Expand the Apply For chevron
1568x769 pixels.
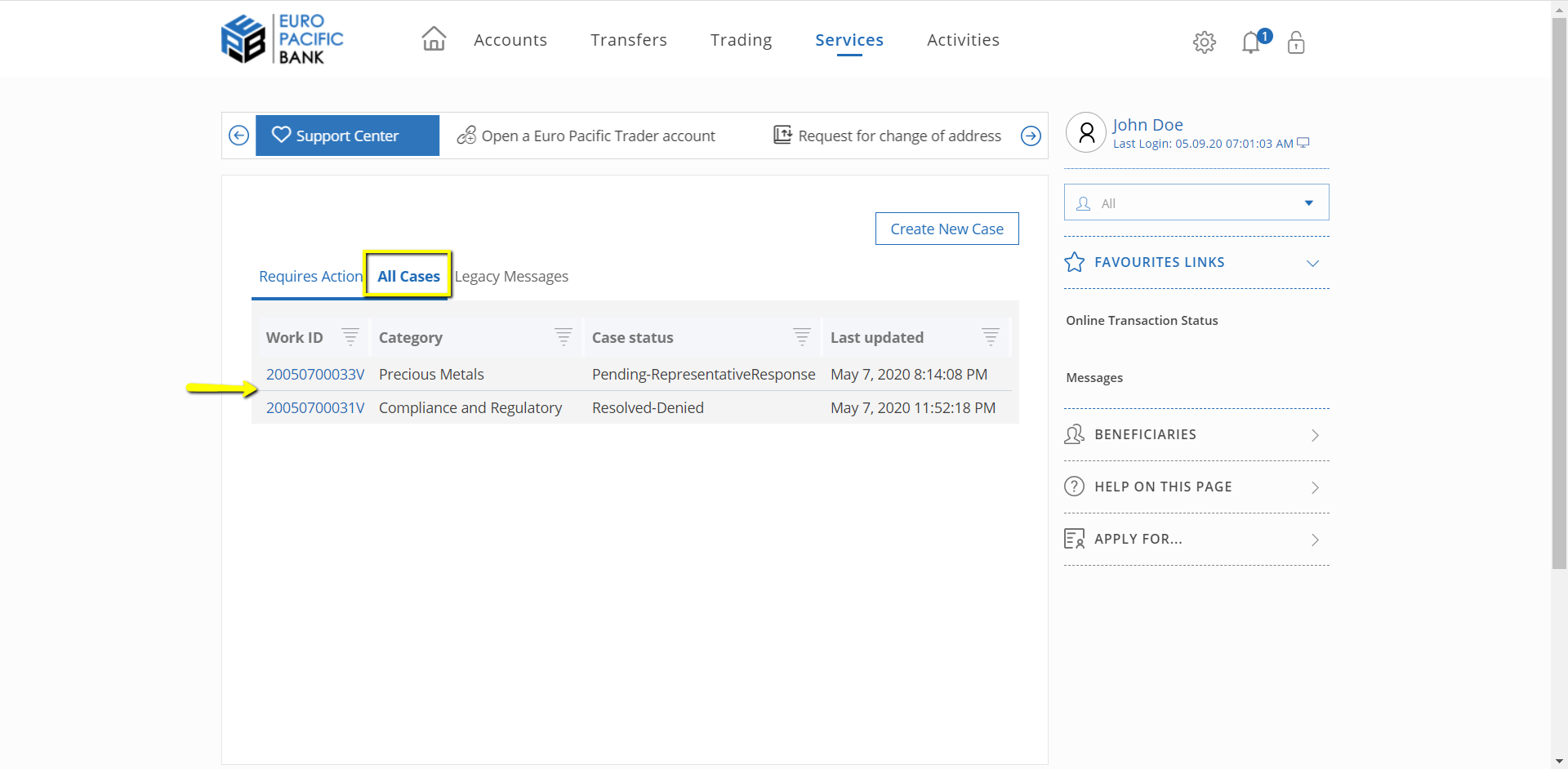click(x=1315, y=540)
